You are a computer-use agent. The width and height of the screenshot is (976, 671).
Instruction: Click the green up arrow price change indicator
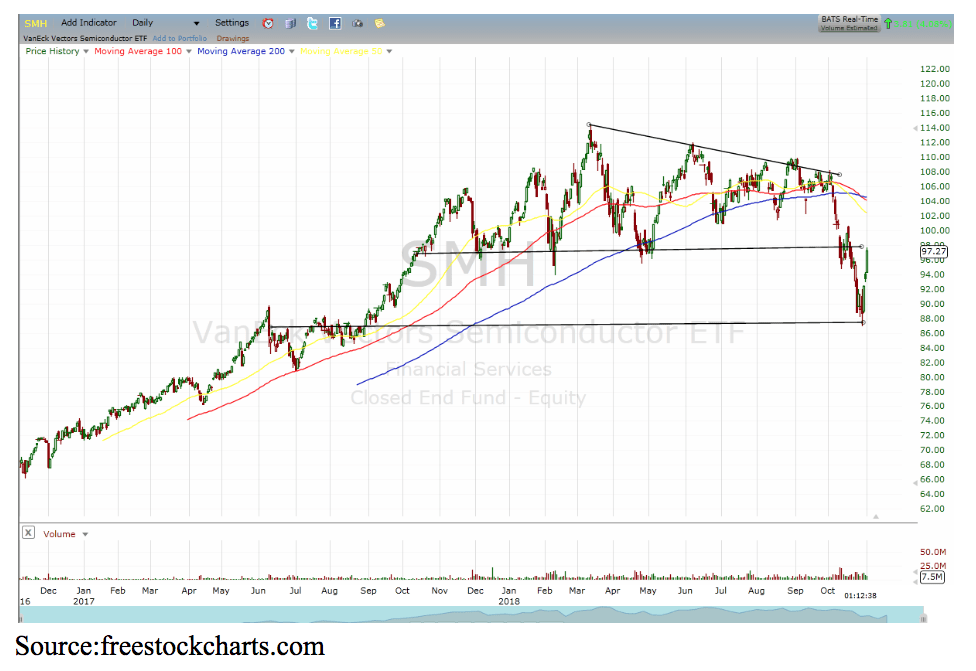(888, 24)
